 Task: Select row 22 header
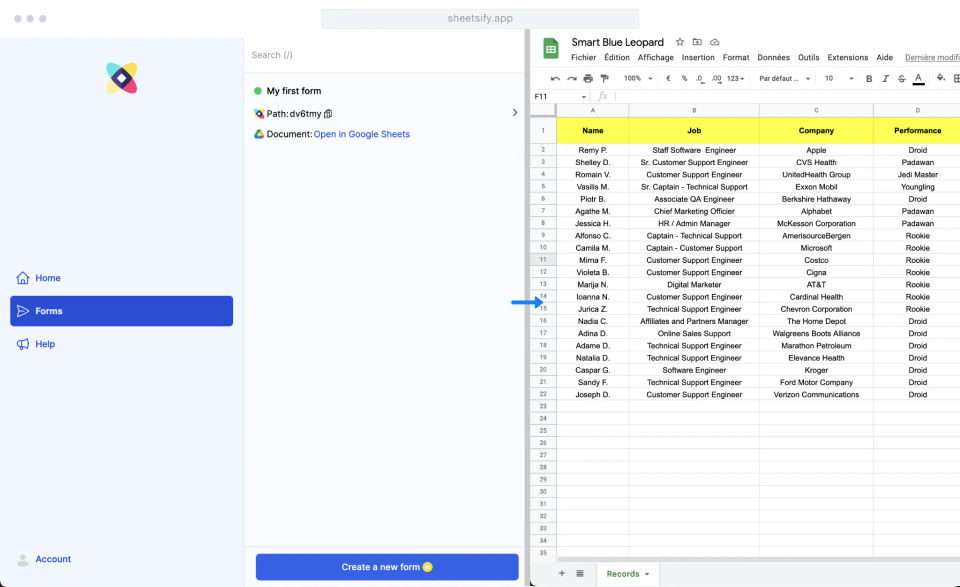[x=542, y=394]
